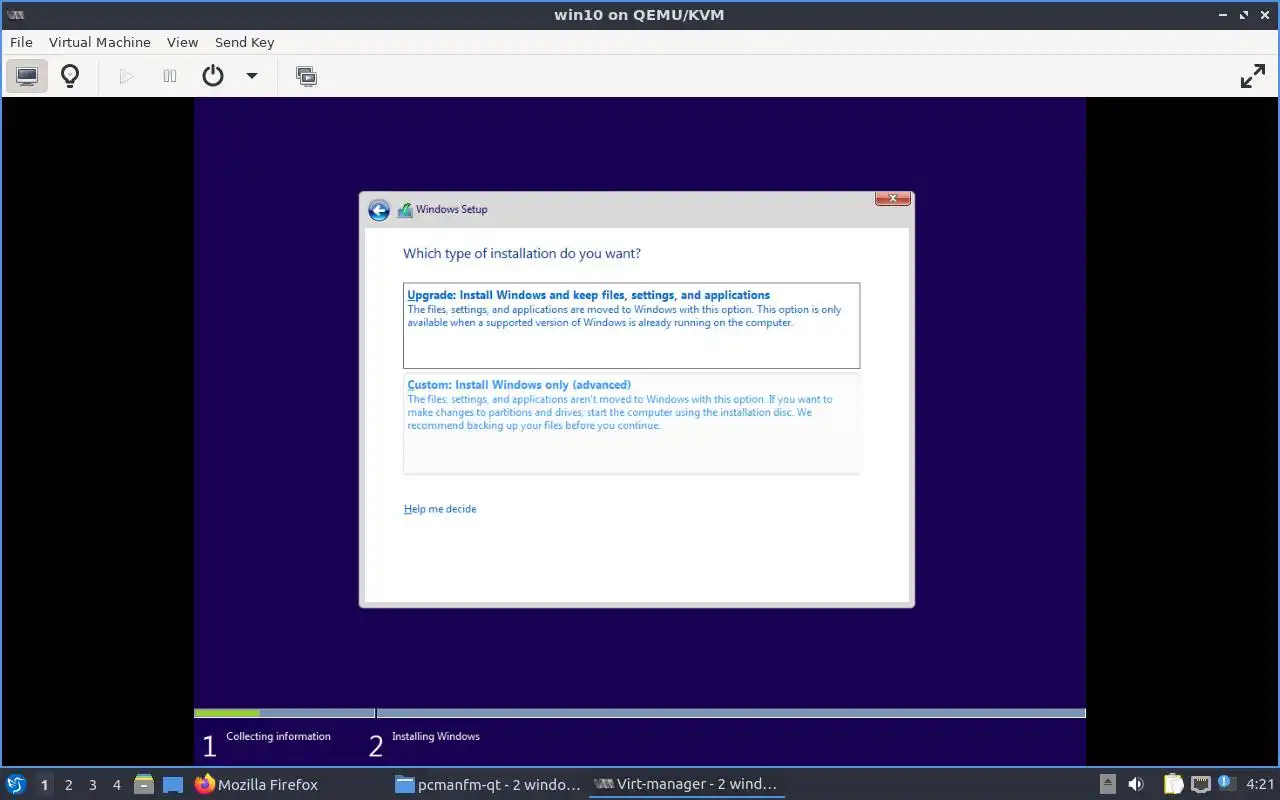This screenshot has height=800, width=1280.
Task: Open the shutdown options dropdown arrow
Action: click(x=252, y=76)
